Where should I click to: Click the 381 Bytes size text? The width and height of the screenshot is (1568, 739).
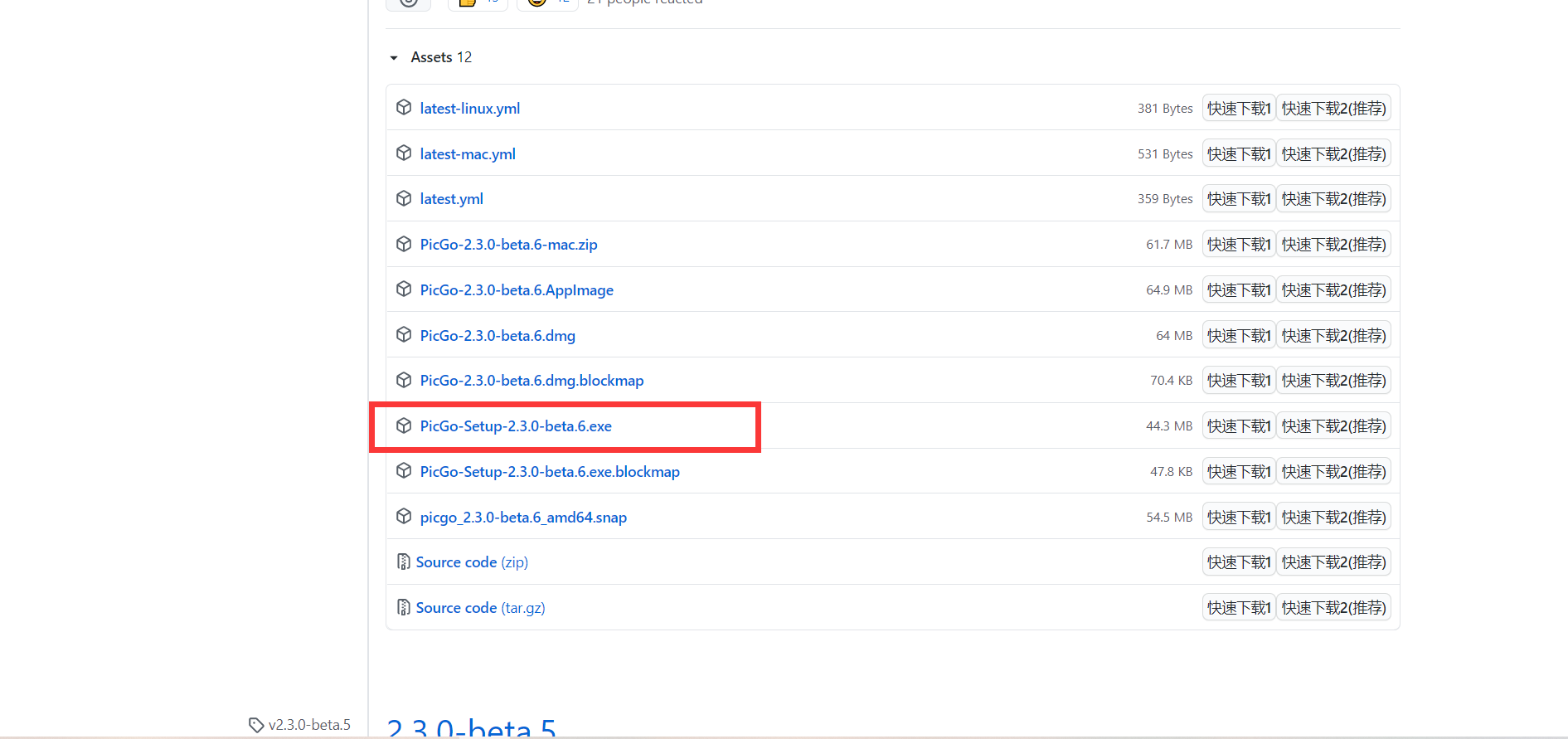point(1165,109)
